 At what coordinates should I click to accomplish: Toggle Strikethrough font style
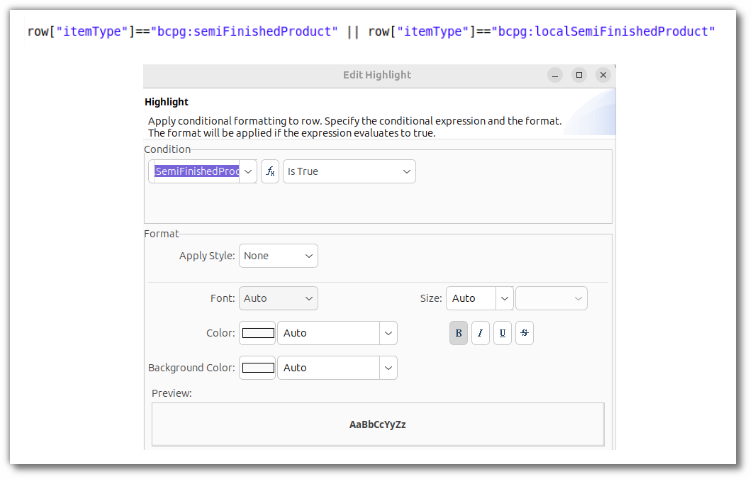tap(525, 333)
